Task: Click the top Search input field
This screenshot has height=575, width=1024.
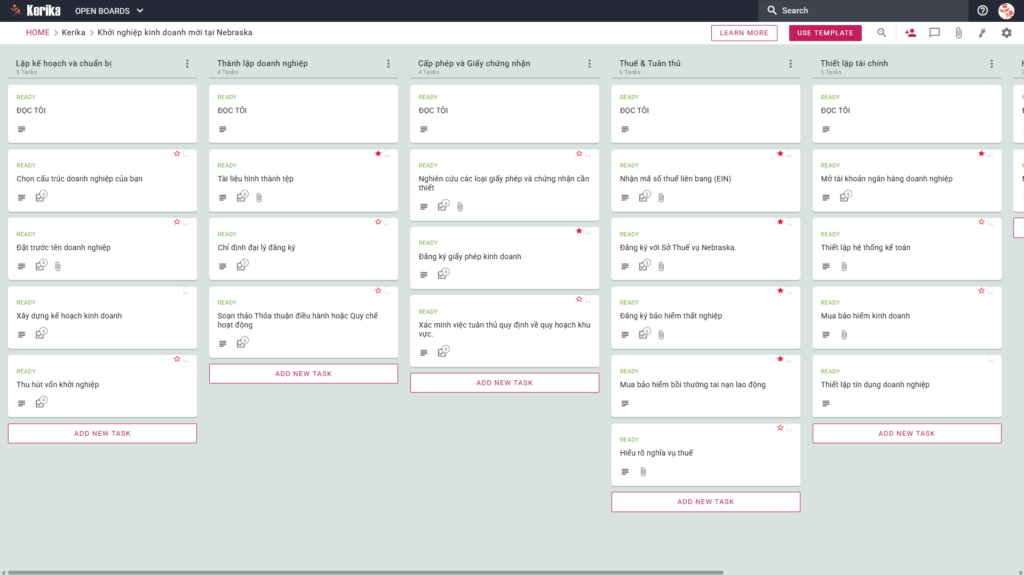Action: point(863,10)
